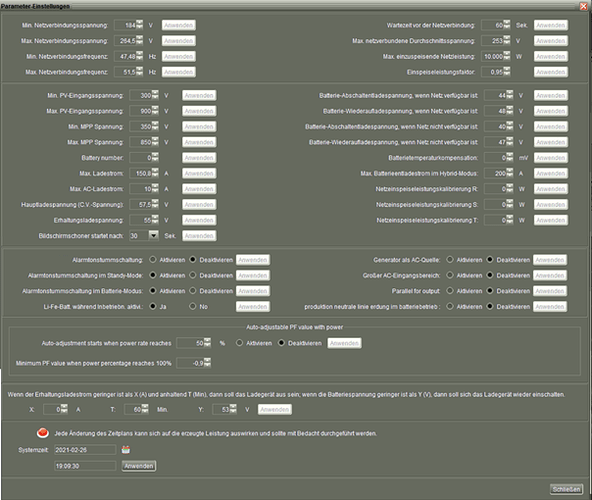Apply the Min. Netzverbindungsfrequenz value
Screen dimensions: 592x500
click(179, 56)
